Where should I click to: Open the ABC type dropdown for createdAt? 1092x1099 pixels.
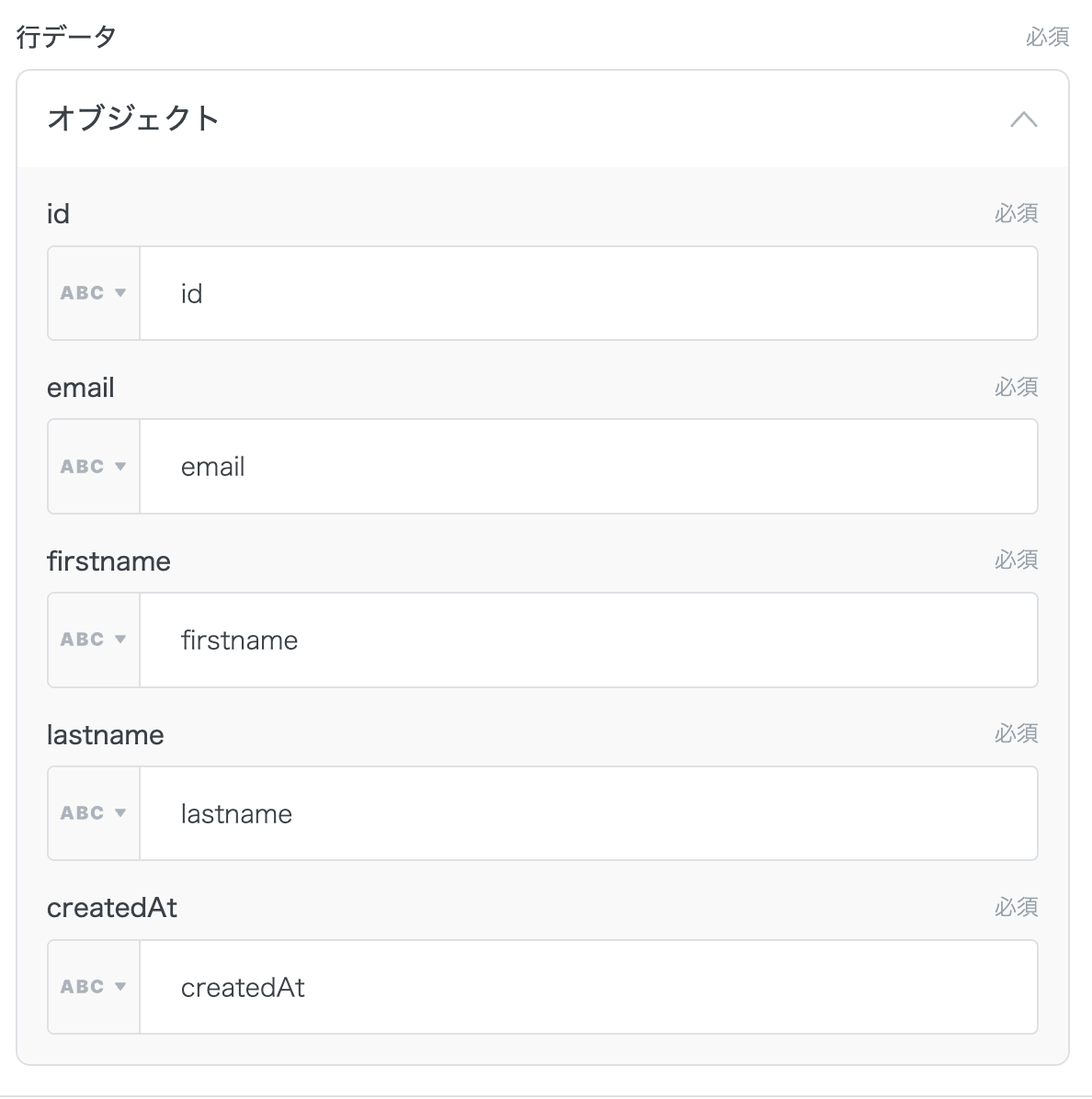(94, 987)
